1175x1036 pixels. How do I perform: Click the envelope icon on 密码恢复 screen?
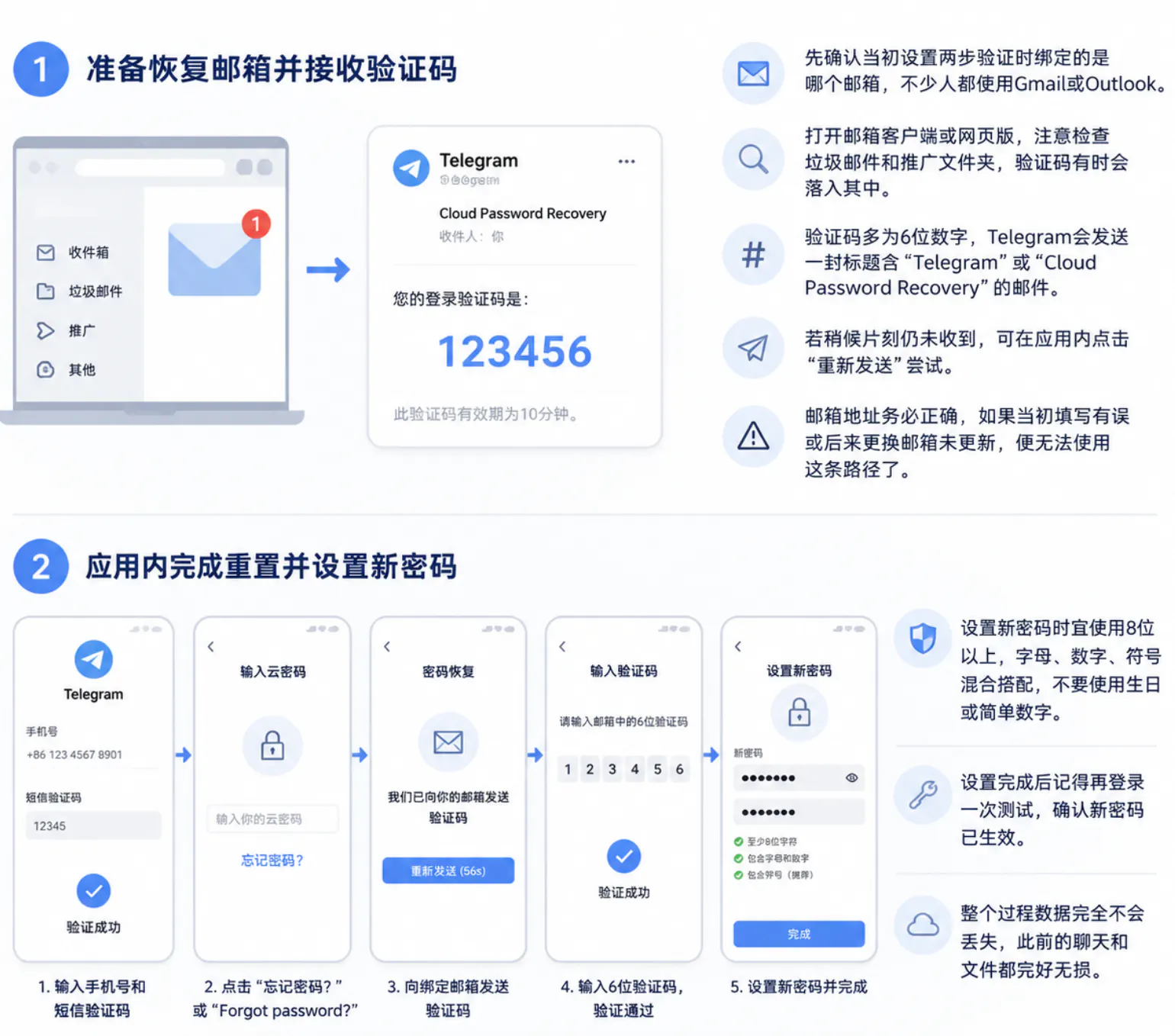coord(449,742)
